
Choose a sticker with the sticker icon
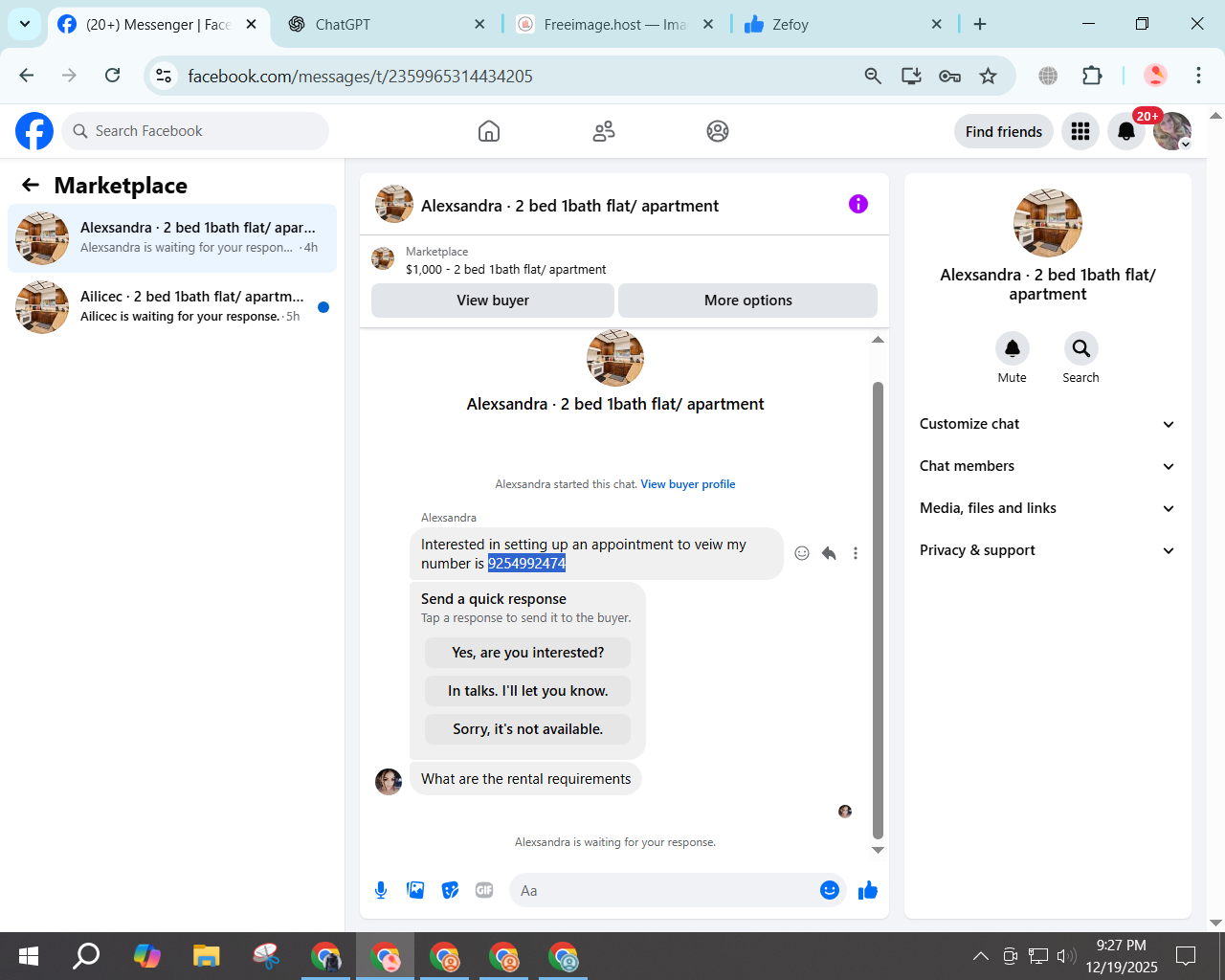pos(450,890)
